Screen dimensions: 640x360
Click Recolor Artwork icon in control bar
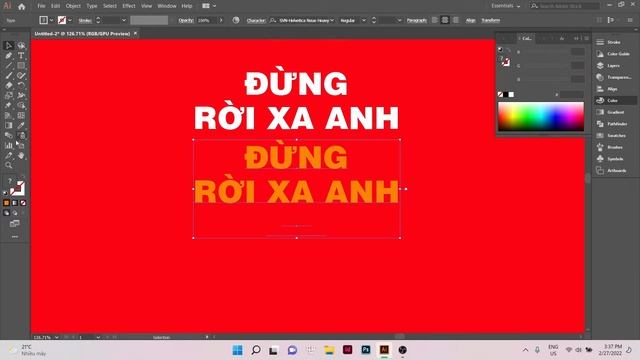pyautogui.click(x=236, y=20)
